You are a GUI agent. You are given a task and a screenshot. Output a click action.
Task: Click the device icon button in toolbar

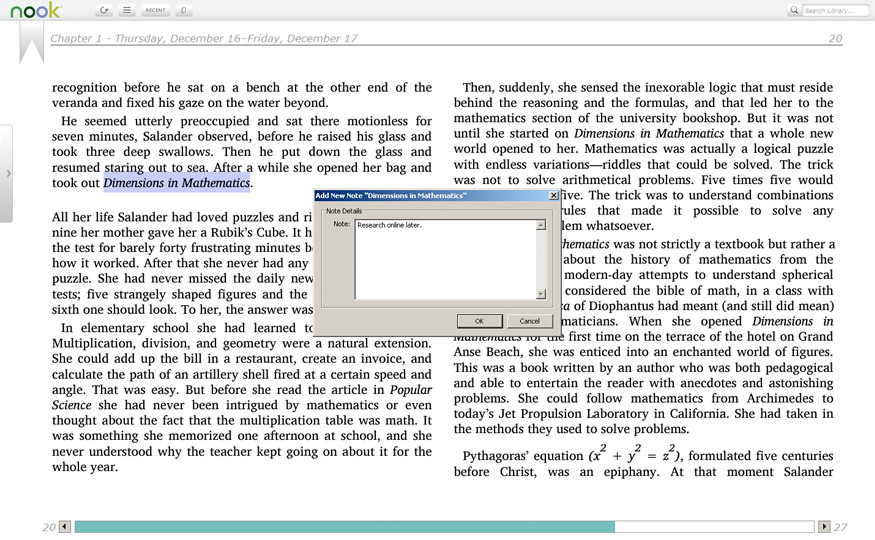(184, 10)
